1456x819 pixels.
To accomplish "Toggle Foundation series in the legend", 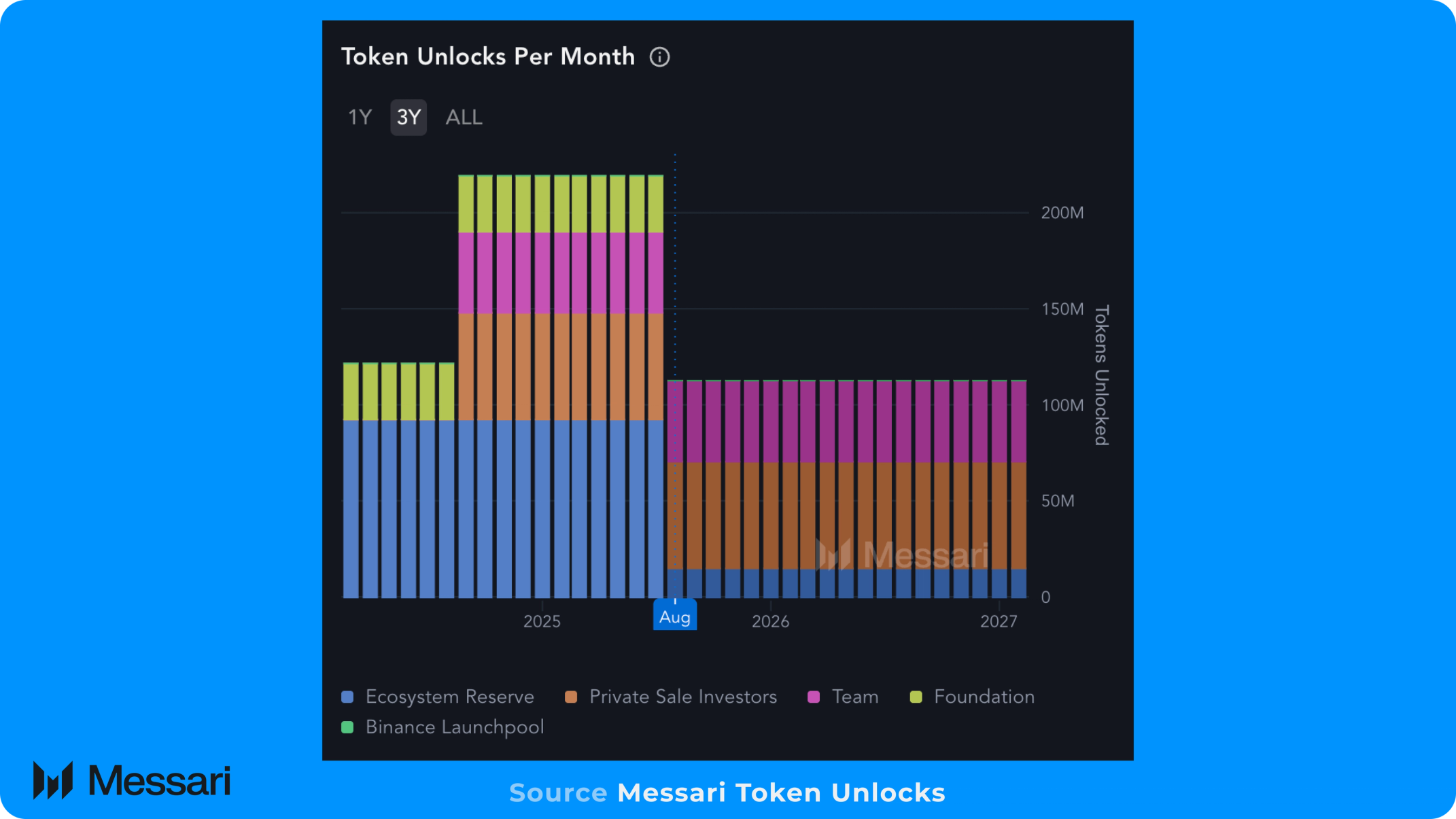I will (972, 697).
